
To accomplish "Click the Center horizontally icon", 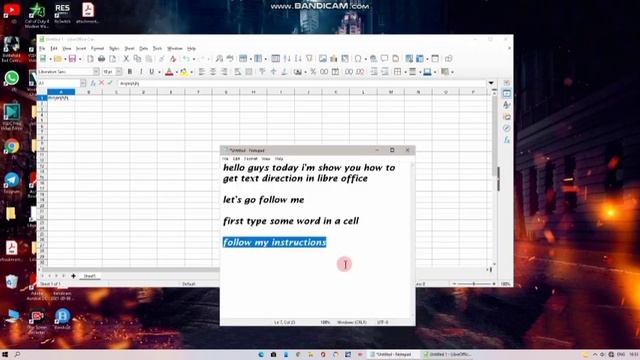I will [213, 72].
